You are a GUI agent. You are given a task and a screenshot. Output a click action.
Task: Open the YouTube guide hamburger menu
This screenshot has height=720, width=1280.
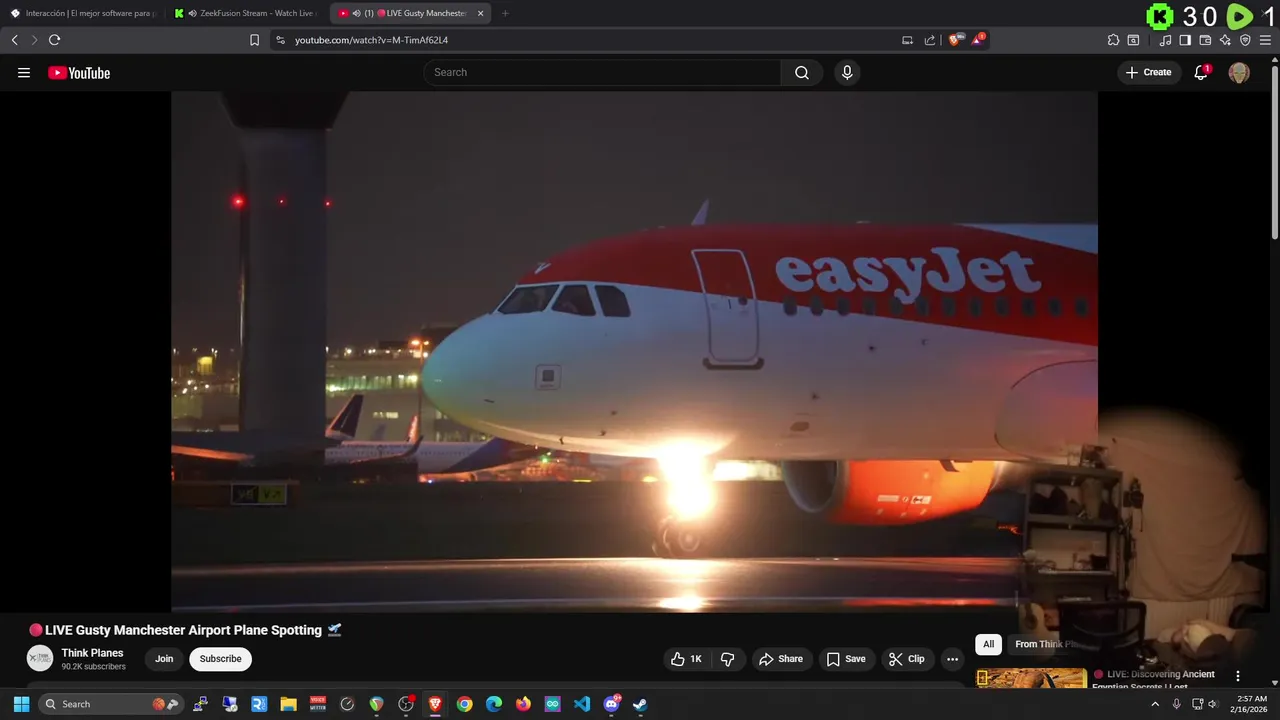click(24, 73)
